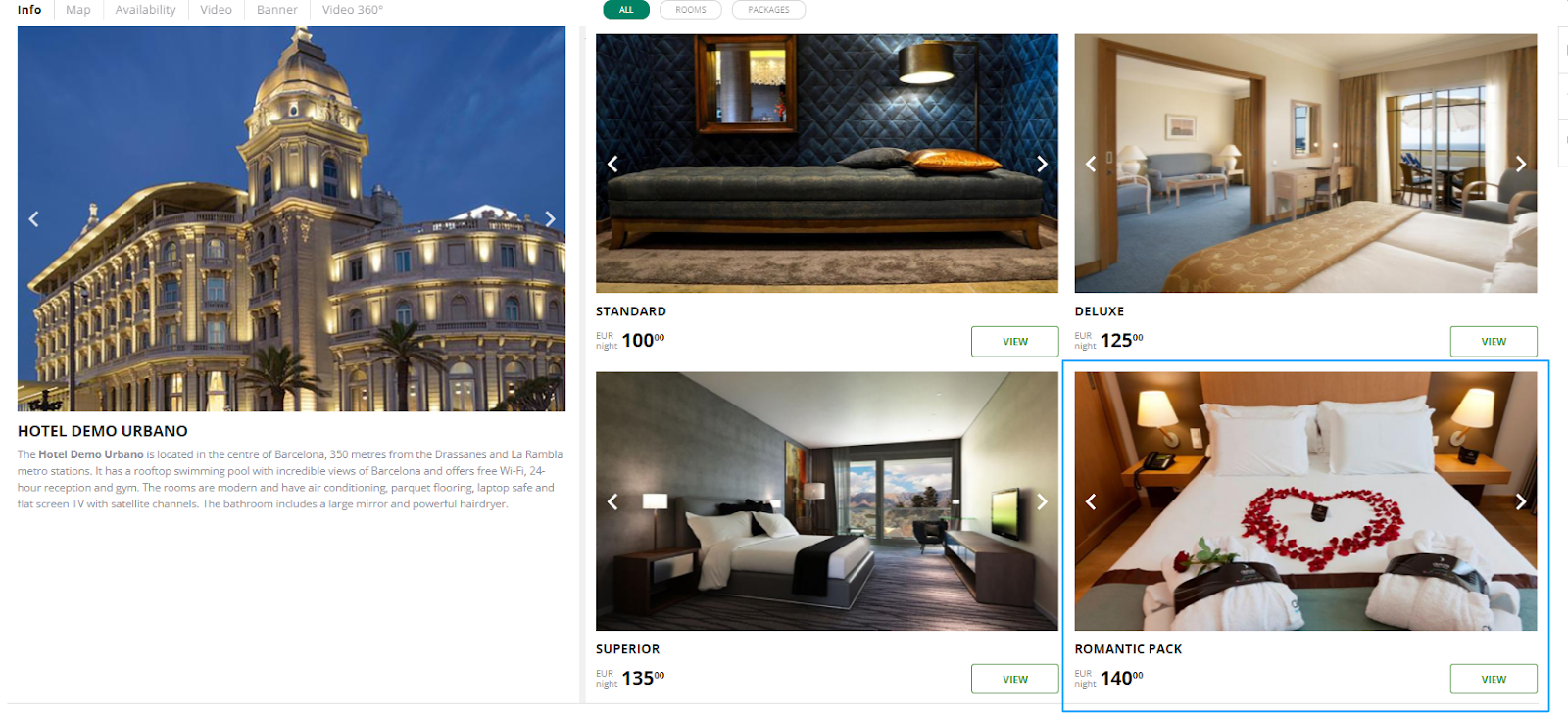Go to next Superior room image
The width and height of the screenshot is (1568, 714).
tap(1042, 502)
